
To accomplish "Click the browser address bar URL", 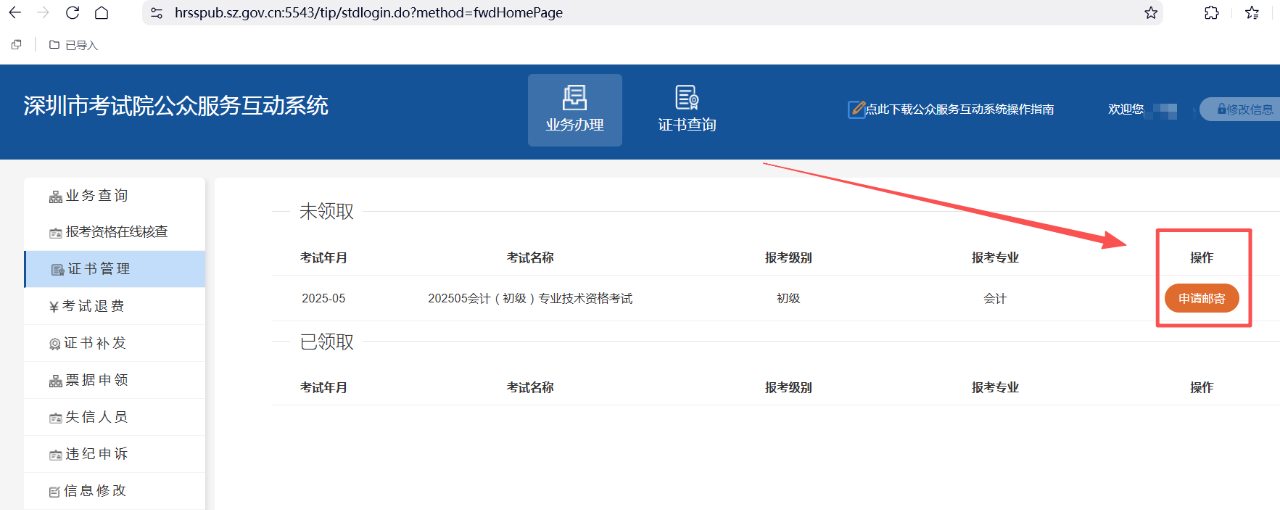I will (x=370, y=13).
